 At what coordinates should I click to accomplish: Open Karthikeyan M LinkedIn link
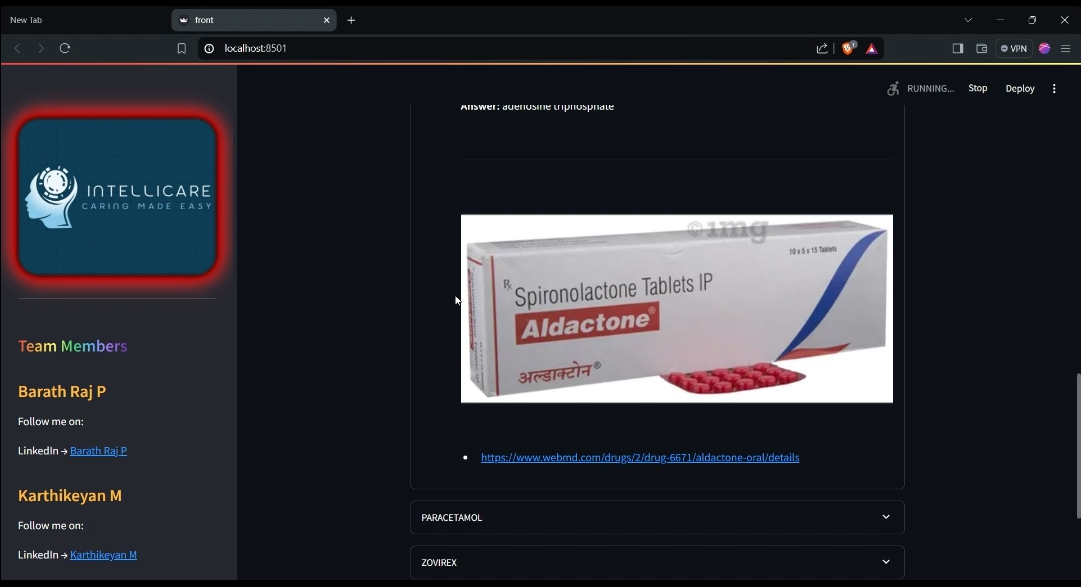(x=103, y=555)
